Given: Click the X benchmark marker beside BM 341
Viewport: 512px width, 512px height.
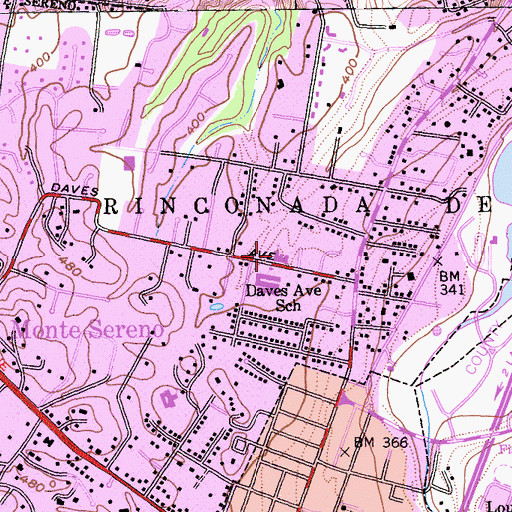Looking at the screenshot, I should pos(438,261).
